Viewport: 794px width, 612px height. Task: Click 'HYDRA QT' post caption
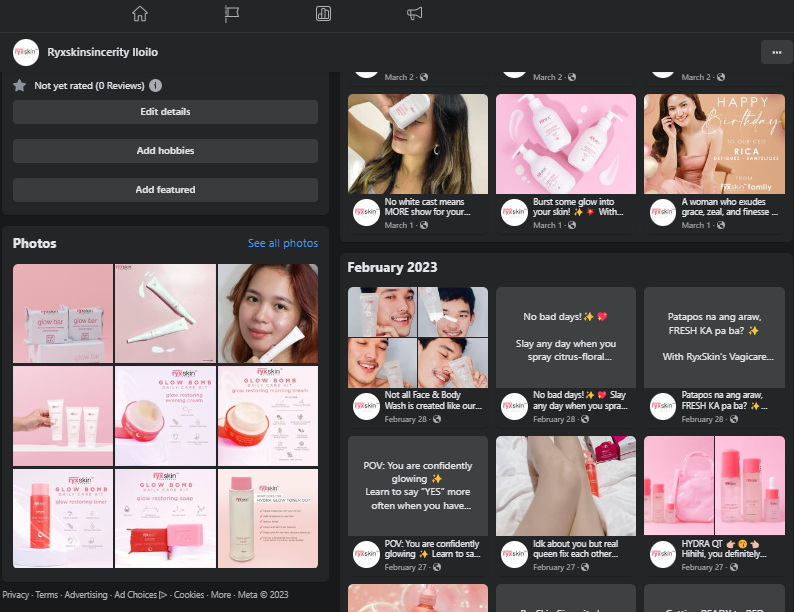click(724, 549)
